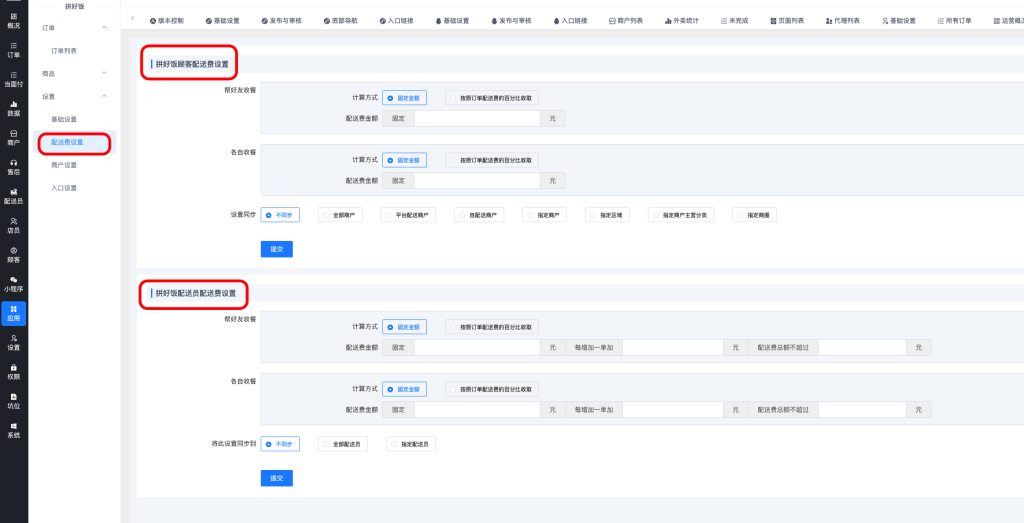Open 权限 in the dark sidebar
1024x523 pixels.
(13, 371)
